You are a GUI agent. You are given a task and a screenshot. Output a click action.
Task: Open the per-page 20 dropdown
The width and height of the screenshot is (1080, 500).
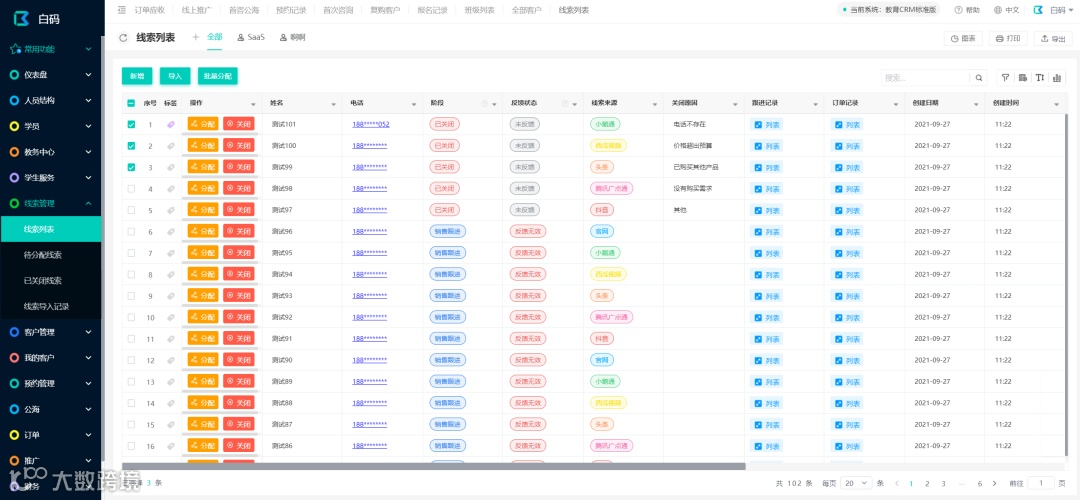tap(856, 483)
